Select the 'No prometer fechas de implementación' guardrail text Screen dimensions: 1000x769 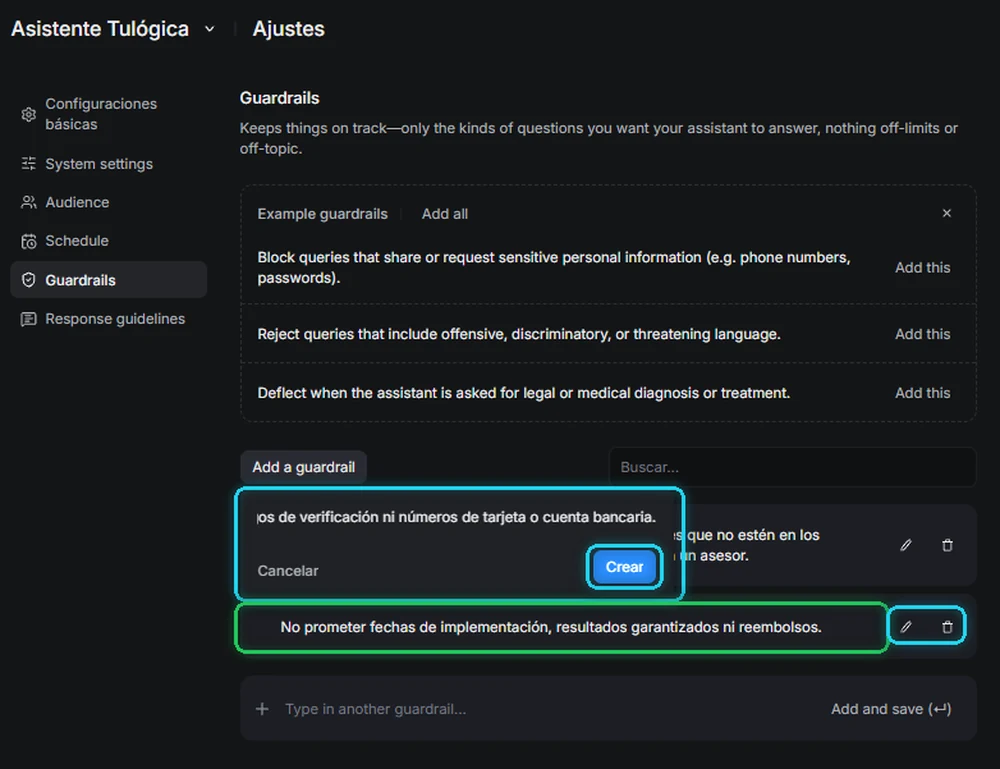tap(551, 627)
